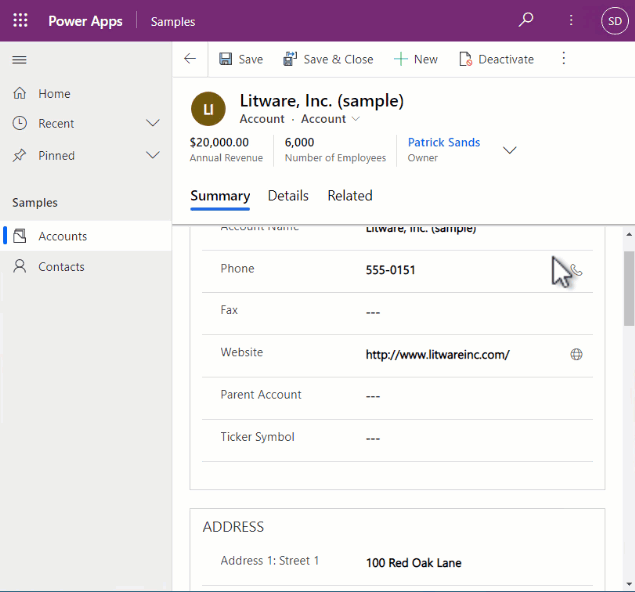
Task: Click the Deactivate document icon
Action: point(465,59)
